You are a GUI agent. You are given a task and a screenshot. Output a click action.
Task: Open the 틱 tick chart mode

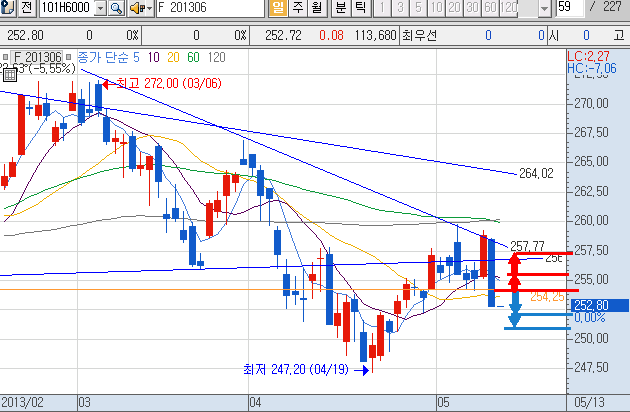coord(360,8)
